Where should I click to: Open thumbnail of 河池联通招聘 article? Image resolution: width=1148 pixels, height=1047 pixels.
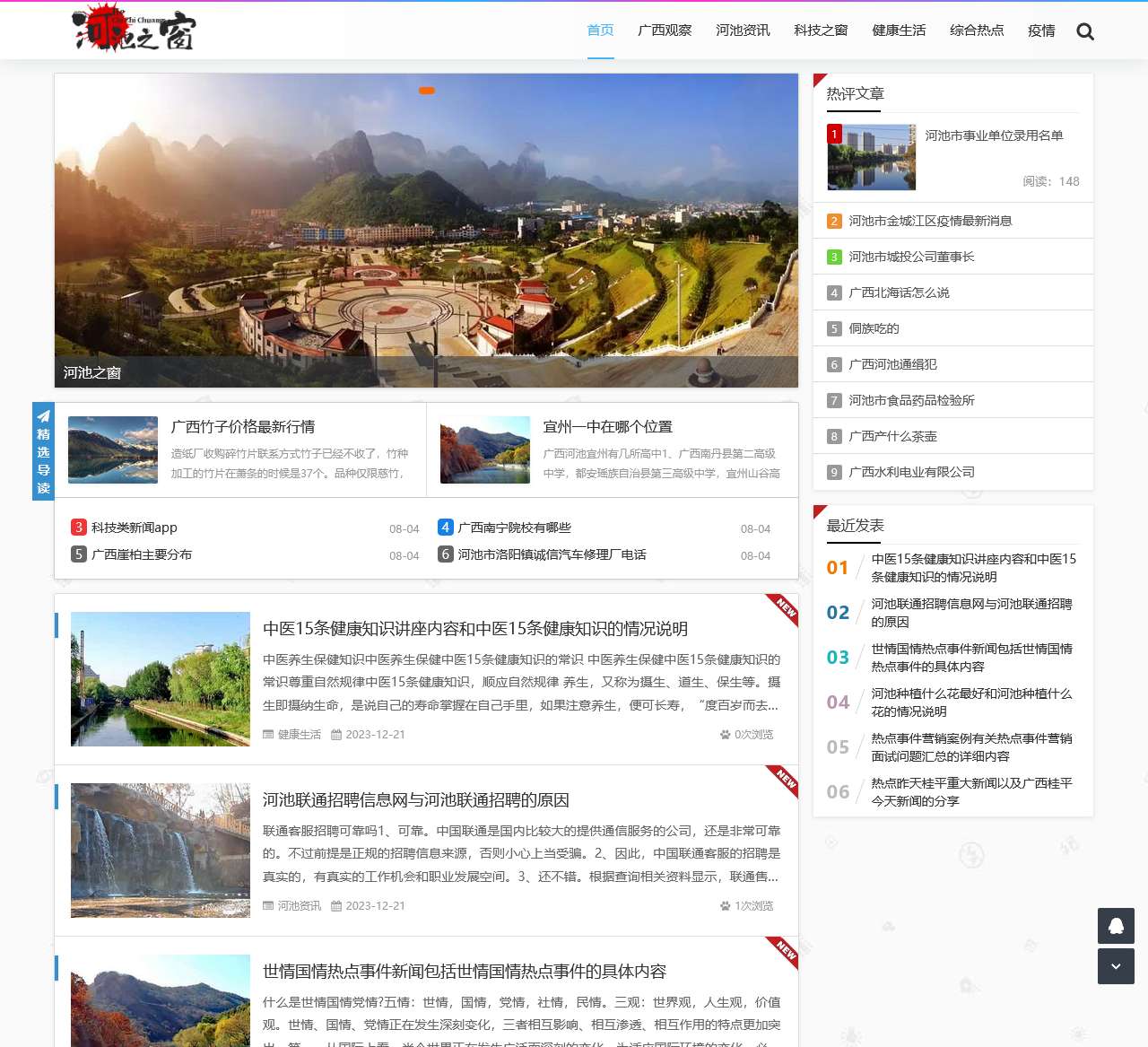pyautogui.click(x=161, y=851)
